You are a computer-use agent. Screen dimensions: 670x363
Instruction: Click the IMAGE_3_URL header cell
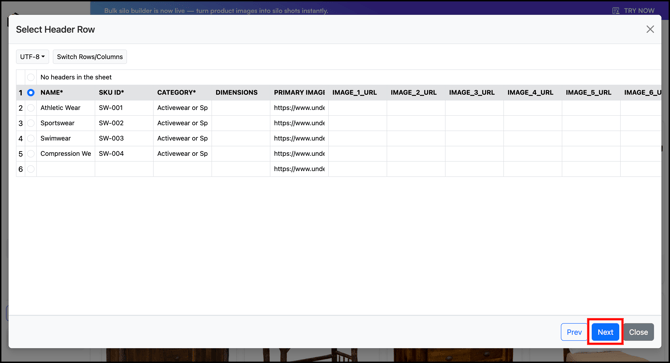[x=474, y=92]
